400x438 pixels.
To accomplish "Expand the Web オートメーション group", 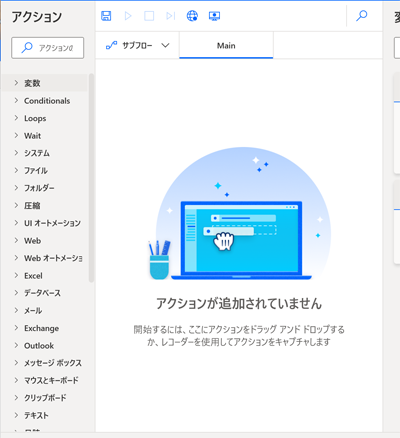I will coord(45,258).
